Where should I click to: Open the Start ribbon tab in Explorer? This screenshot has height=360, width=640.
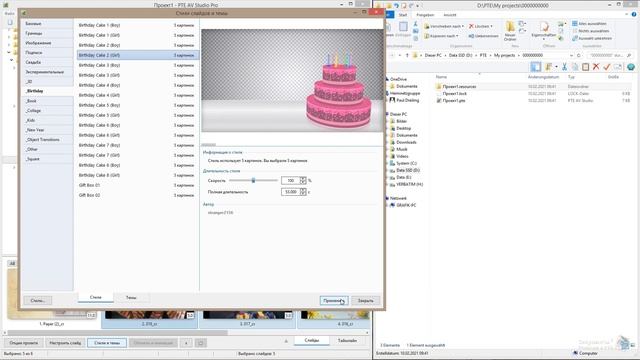coord(403,15)
